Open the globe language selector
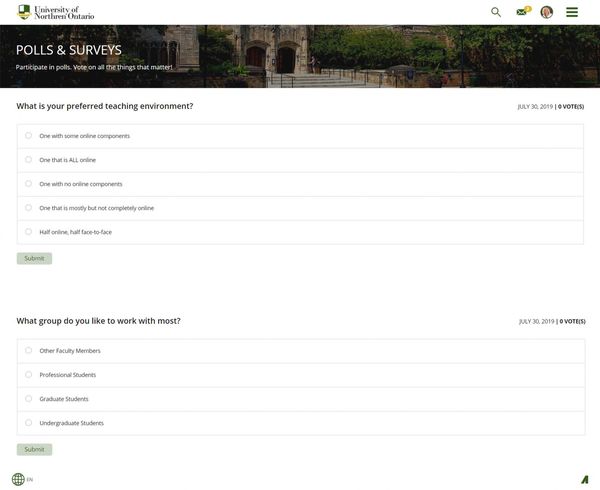This screenshot has height=490, width=600. click(18, 479)
